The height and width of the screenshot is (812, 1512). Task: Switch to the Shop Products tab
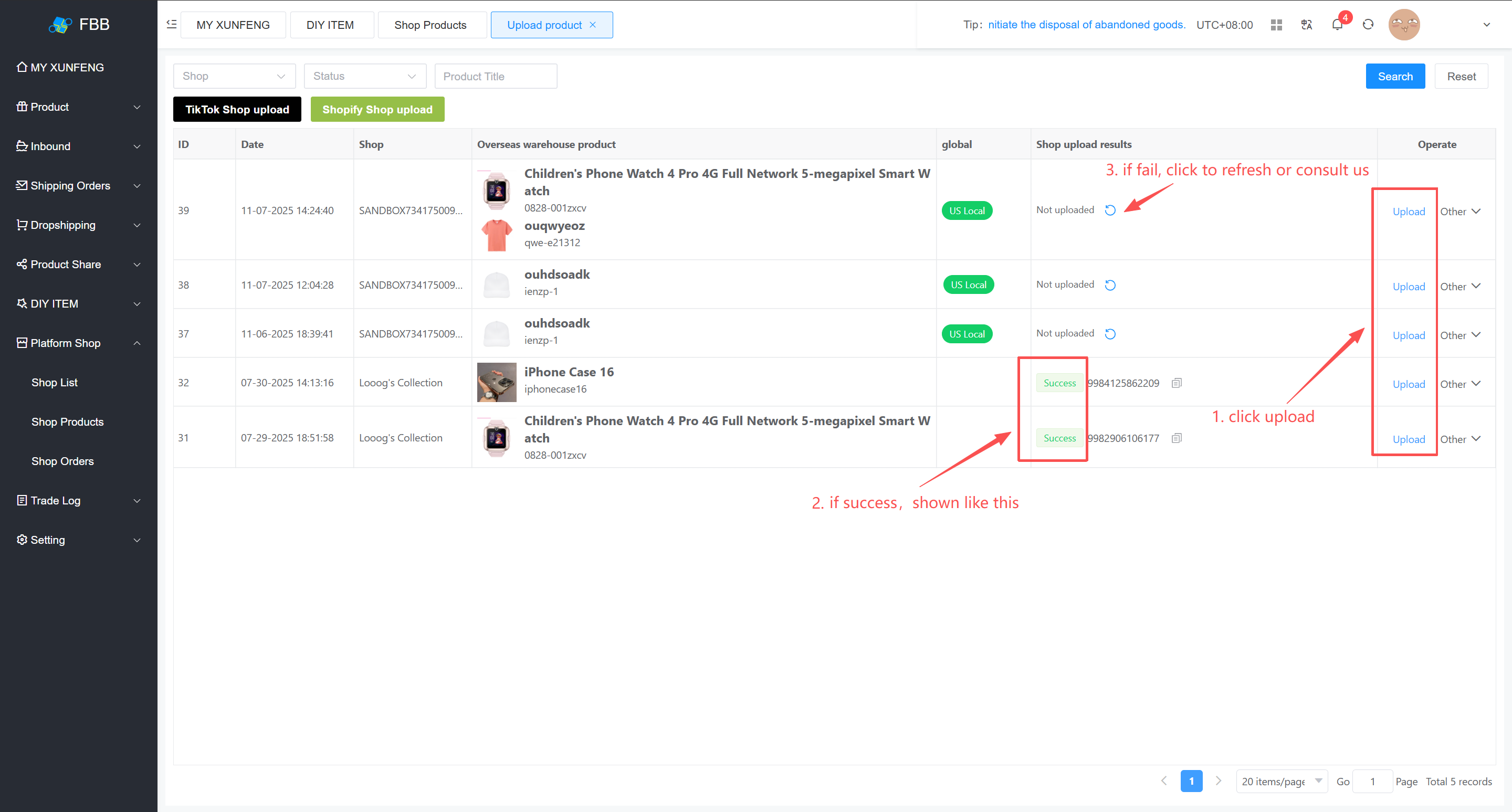pyautogui.click(x=431, y=25)
